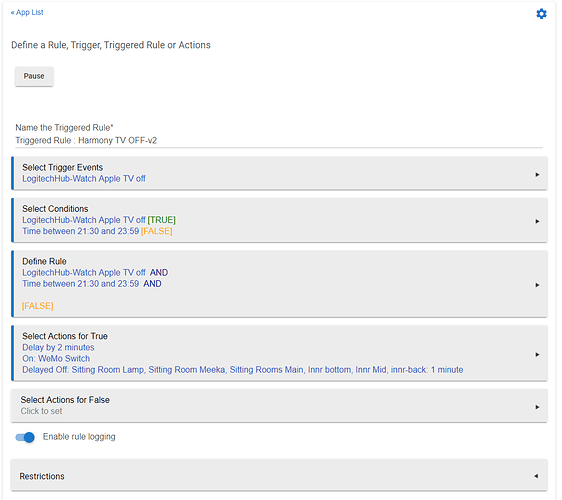Expand the Restrictions section arrow
This screenshot has width=562, height=500.
click(x=536, y=476)
